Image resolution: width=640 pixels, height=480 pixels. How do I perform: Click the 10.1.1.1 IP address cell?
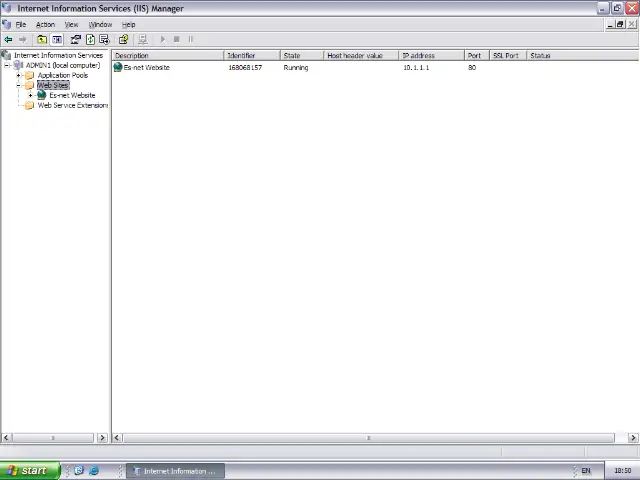point(416,67)
